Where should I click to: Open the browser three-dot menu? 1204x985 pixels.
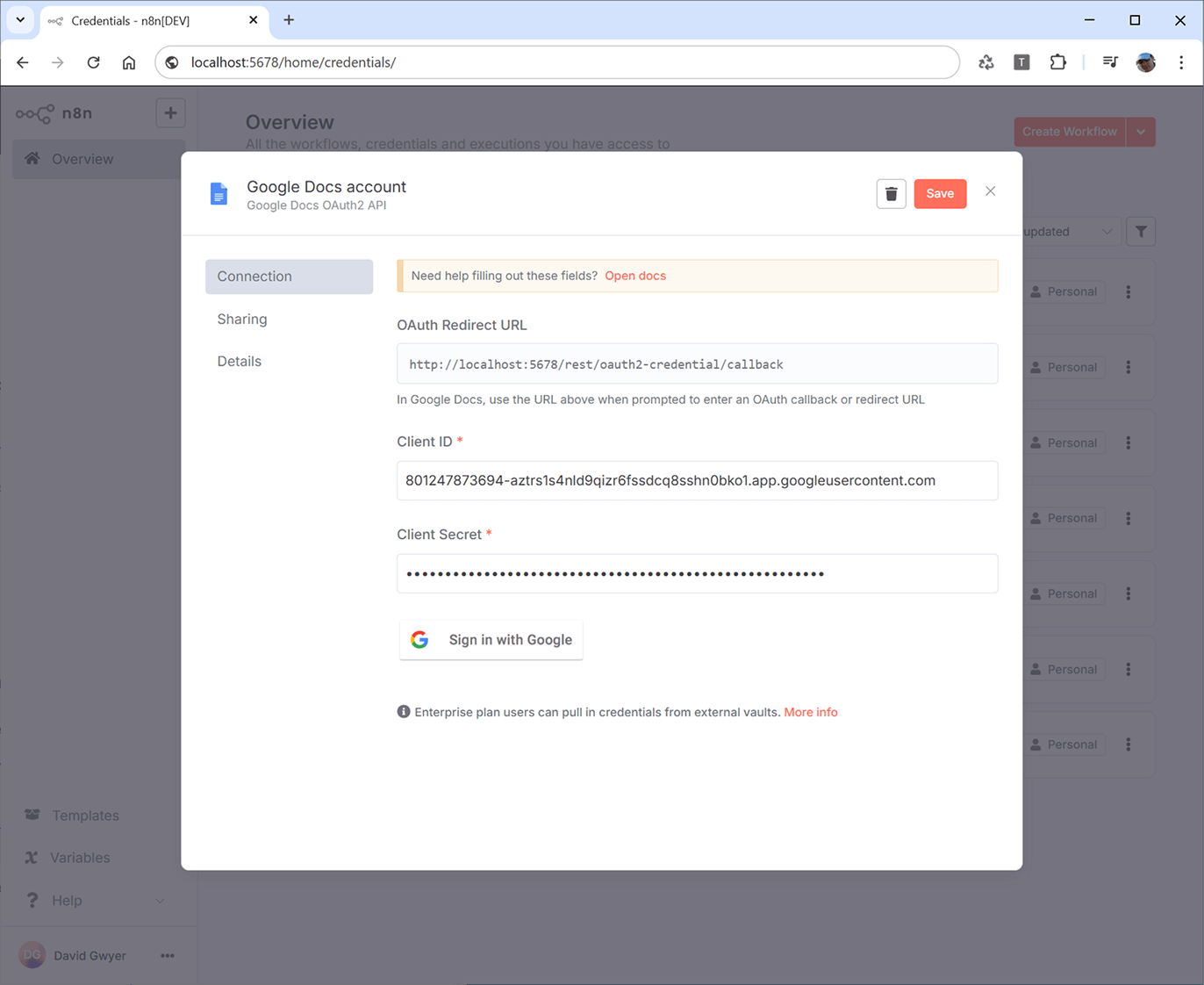(x=1181, y=62)
